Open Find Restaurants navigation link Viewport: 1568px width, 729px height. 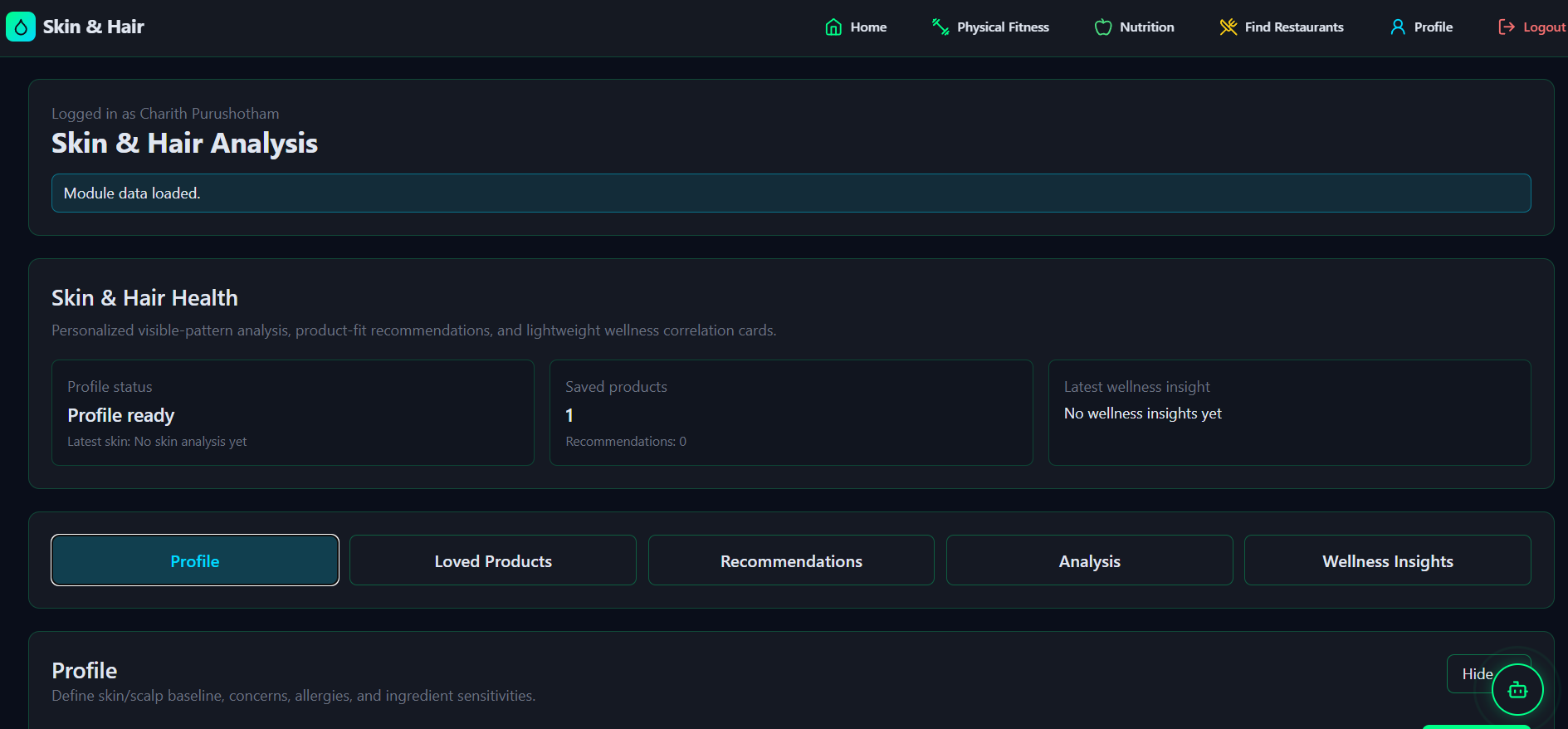(1282, 27)
